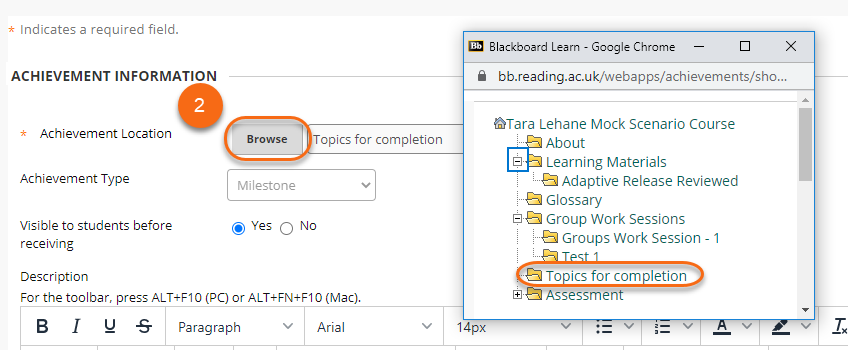The width and height of the screenshot is (848, 362).
Task: Select Yes for visible to students
Action: pyautogui.click(x=238, y=228)
